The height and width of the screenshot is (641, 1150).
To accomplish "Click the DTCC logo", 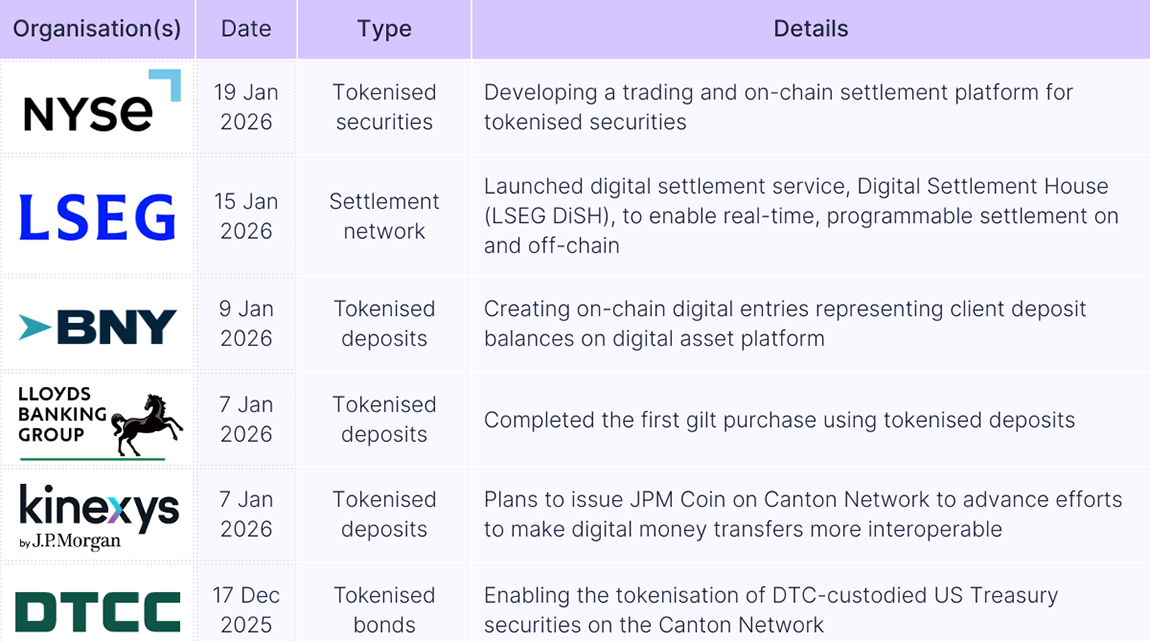I will (x=98, y=612).
